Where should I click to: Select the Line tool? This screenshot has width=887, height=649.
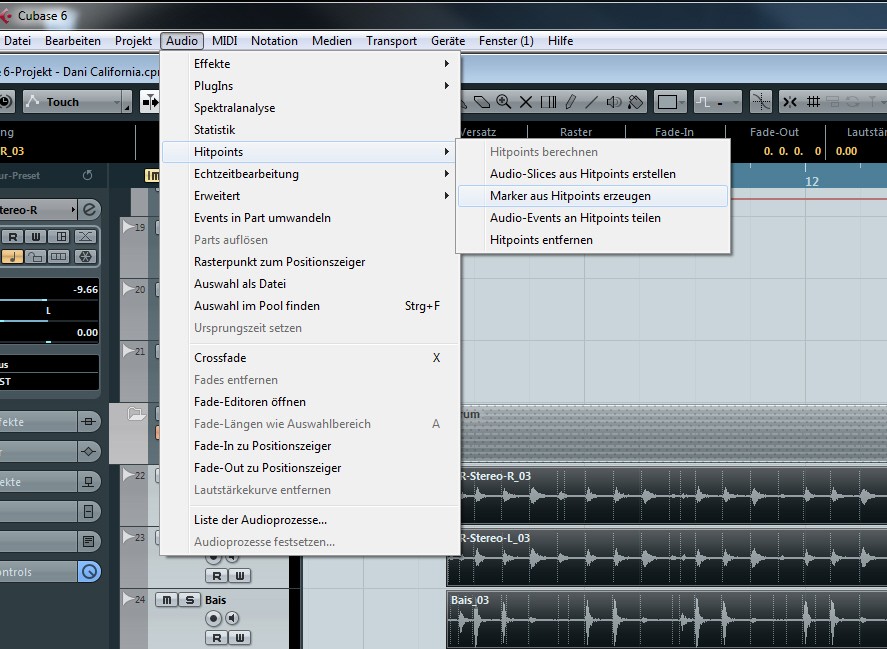tap(591, 102)
